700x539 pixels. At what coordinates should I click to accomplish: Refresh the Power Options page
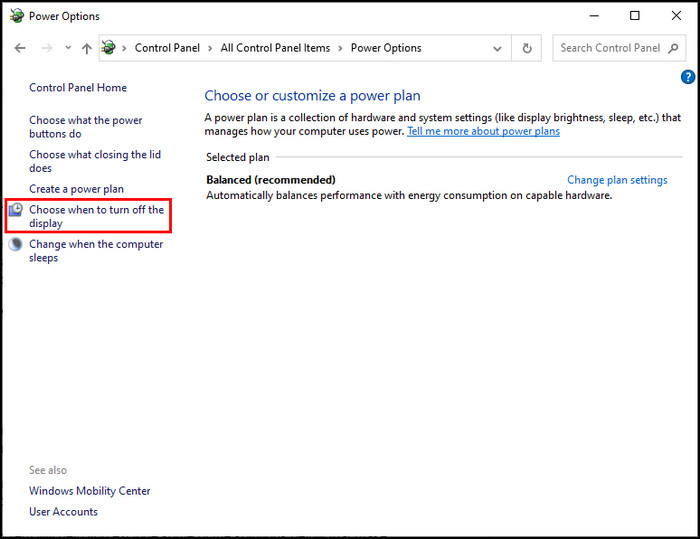pyautogui.click(x=527, y=48)
